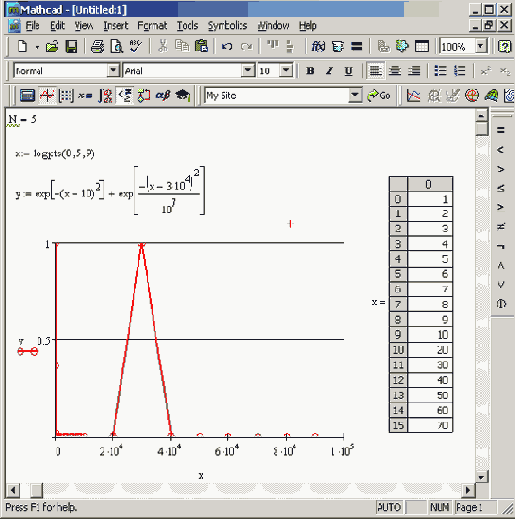This screenshot has width=515, height=519.
Task: Open the Symbolic keyword toolbar graduation cap icon
Action: click(183, 96)
